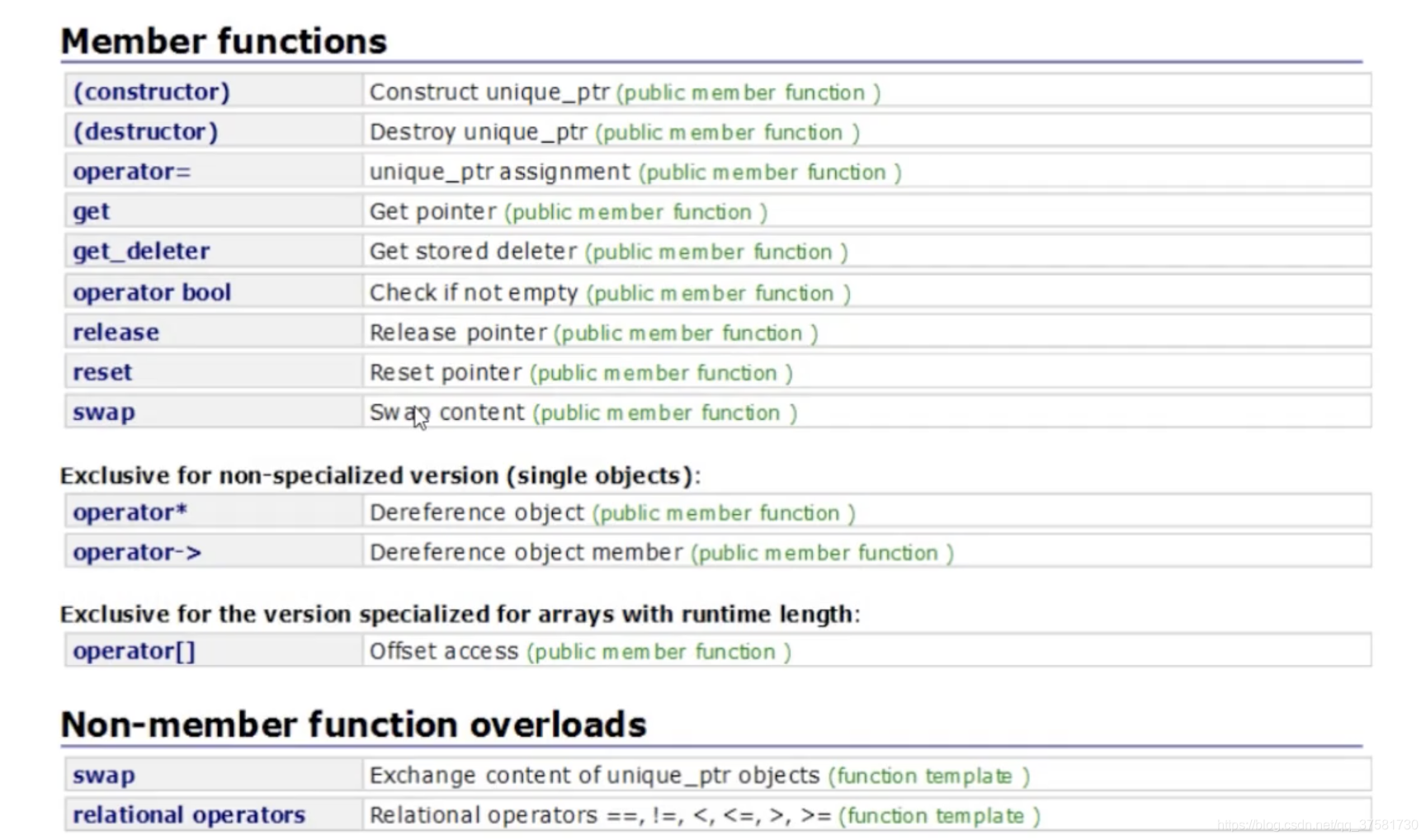
Task: Click 'Construct unique_ptr' description text
Action: coord(489,92)
